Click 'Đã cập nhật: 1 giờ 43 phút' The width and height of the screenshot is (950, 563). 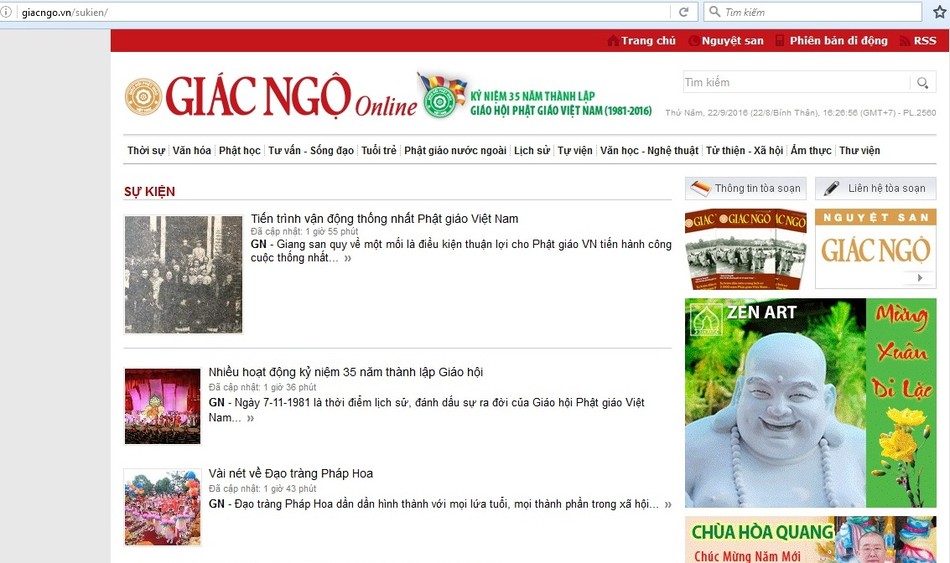(262, 488)
